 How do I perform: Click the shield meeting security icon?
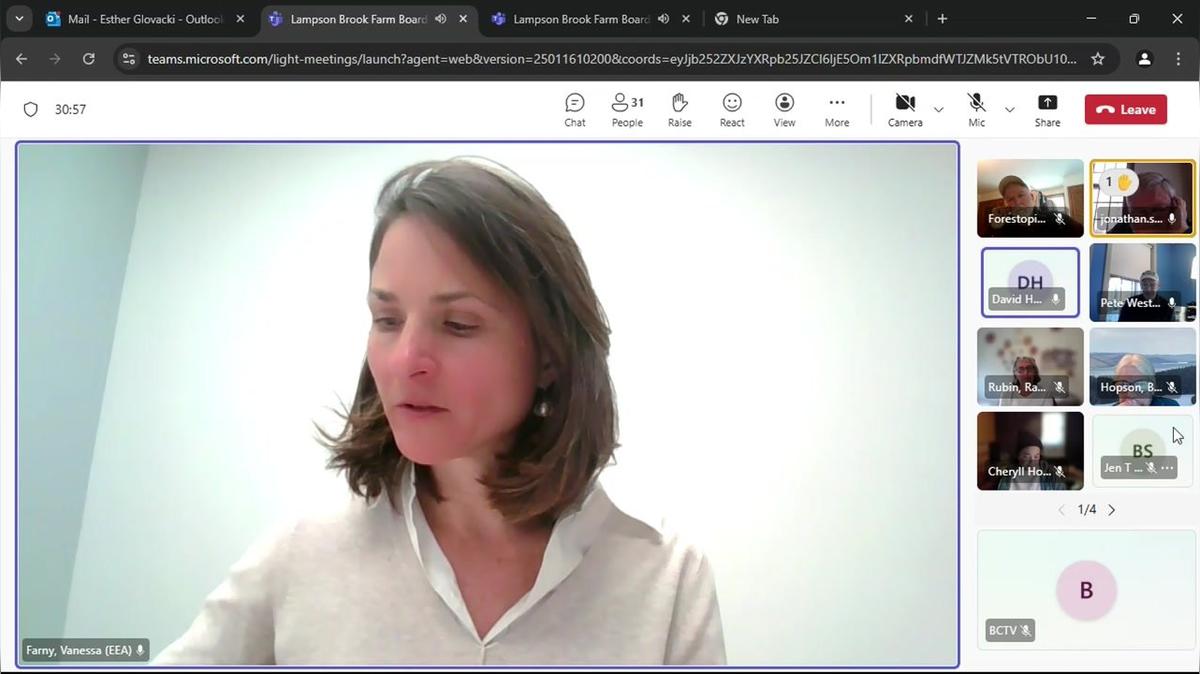(x=31, y=110)
